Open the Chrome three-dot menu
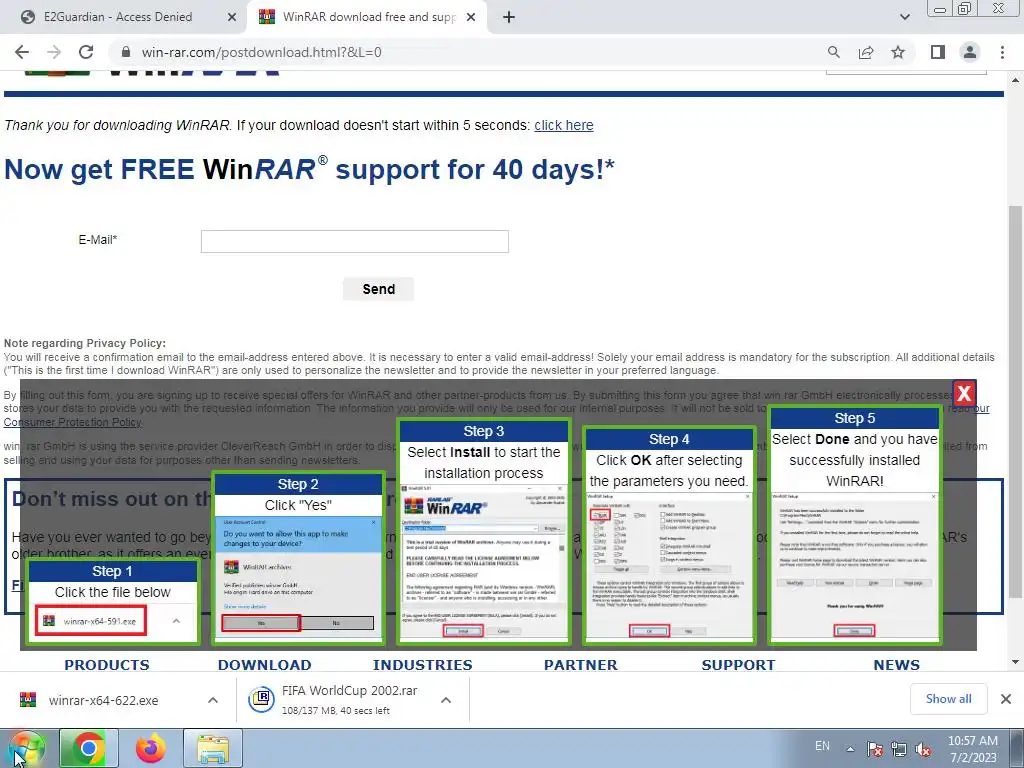 pos(1002,52)
